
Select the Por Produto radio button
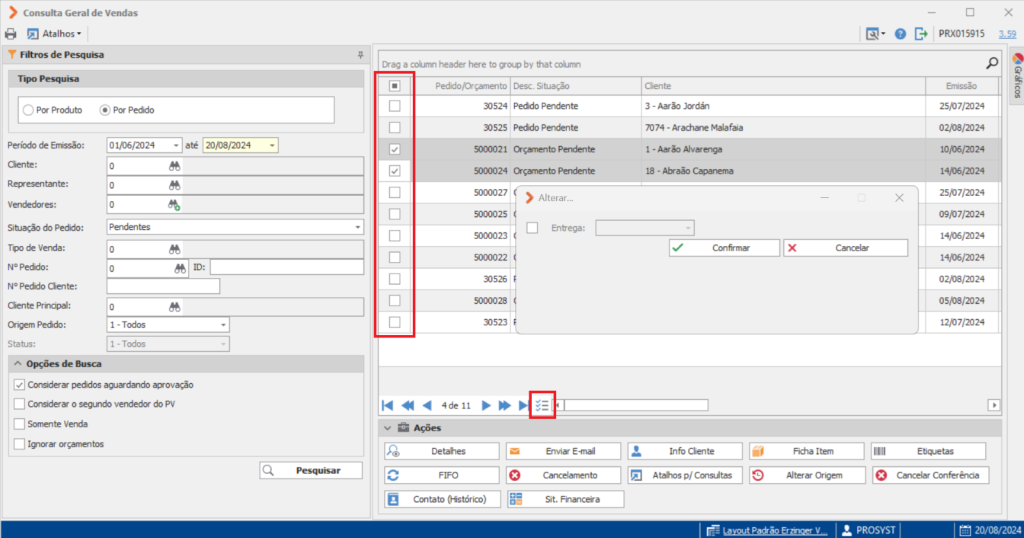pos(28,110)
